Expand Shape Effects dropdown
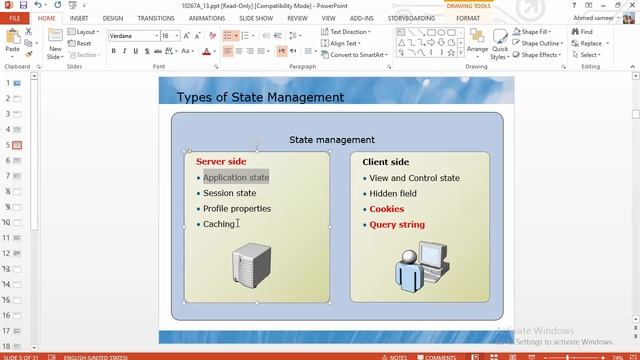This screenshot has width=640, height=360. pos(537,54)
